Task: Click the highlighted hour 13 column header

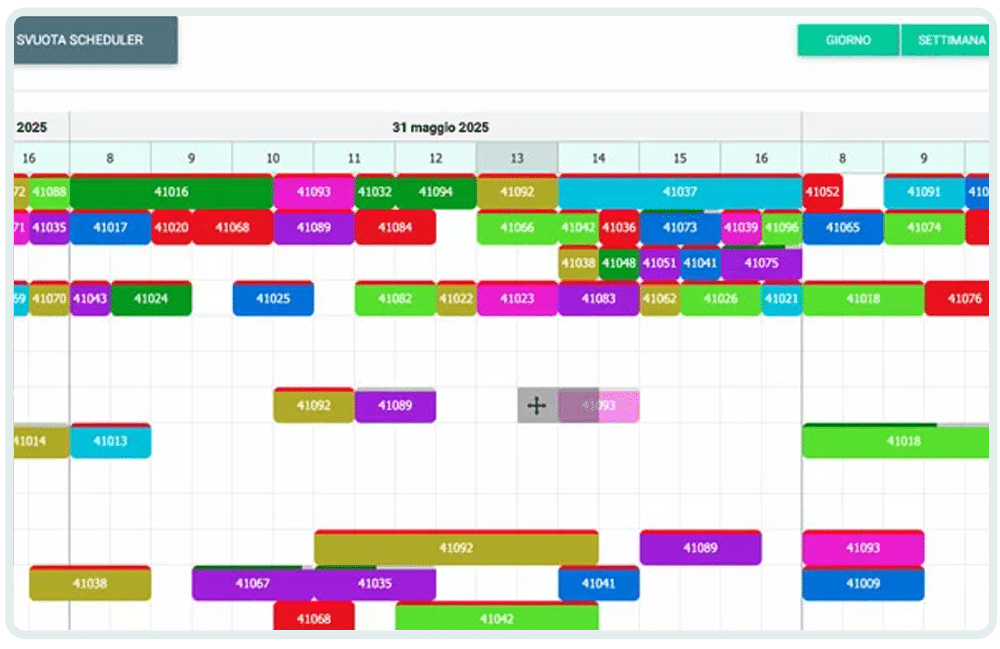Action: [517, 158]
